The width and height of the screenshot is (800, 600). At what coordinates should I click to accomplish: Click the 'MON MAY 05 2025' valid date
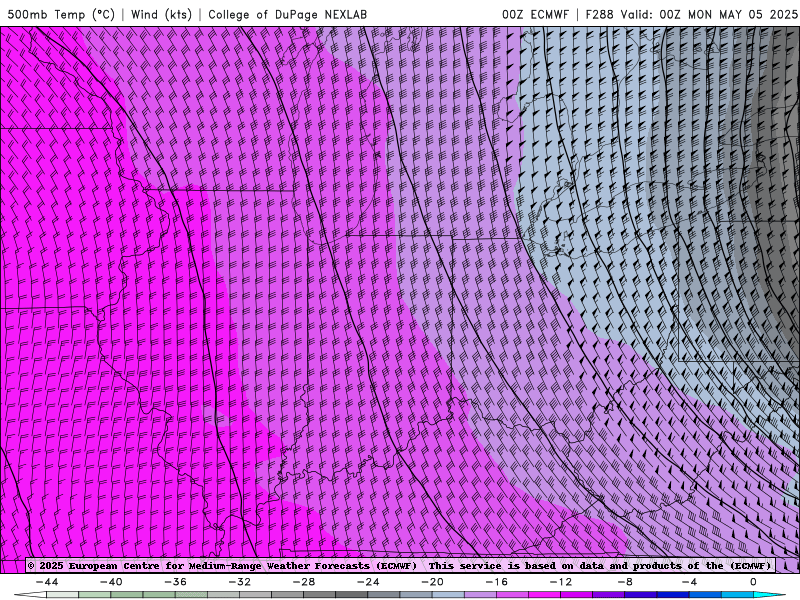(x=743, y=14)
